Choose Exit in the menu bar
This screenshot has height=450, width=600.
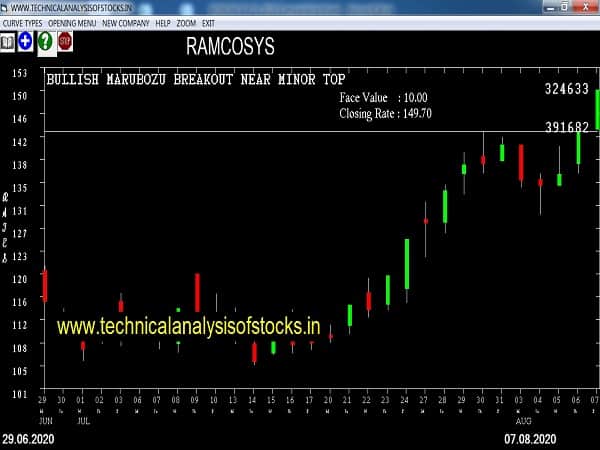pos(208,22)
